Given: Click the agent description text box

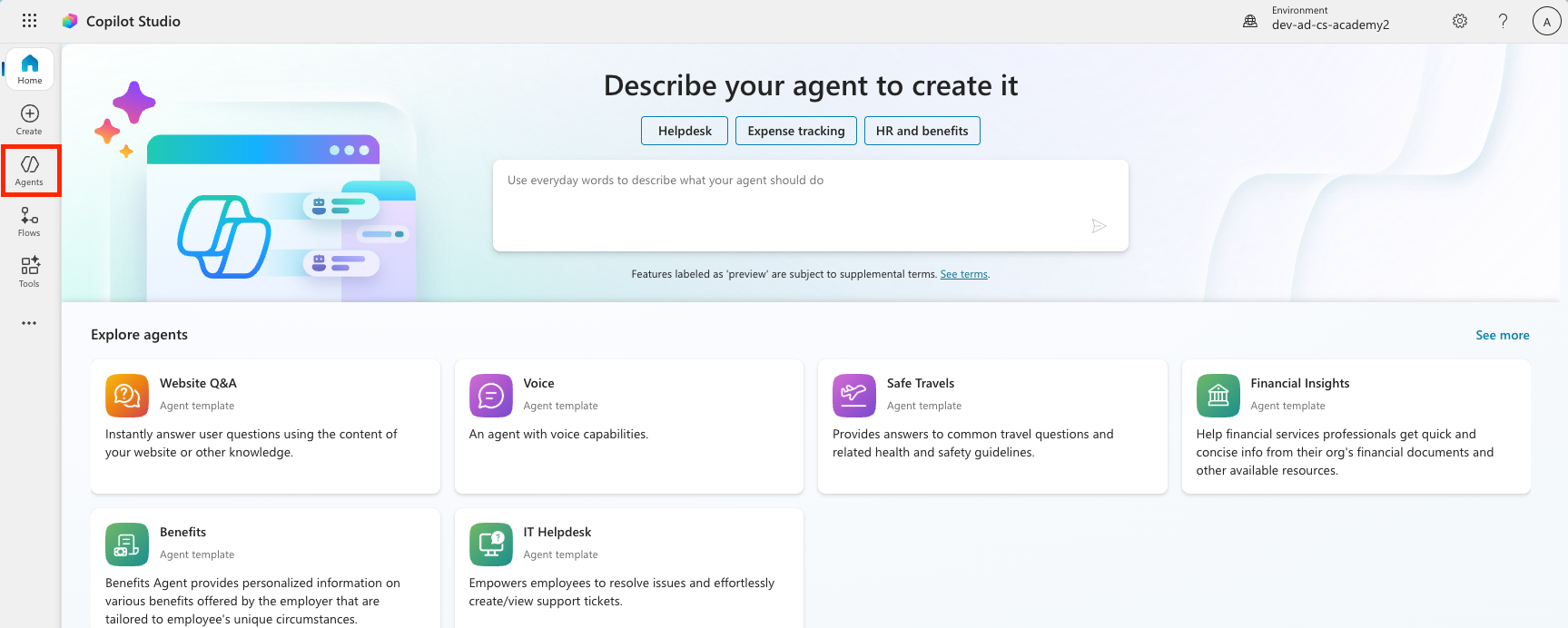Looking at the screenshot, I should click(x=790, y=204).
